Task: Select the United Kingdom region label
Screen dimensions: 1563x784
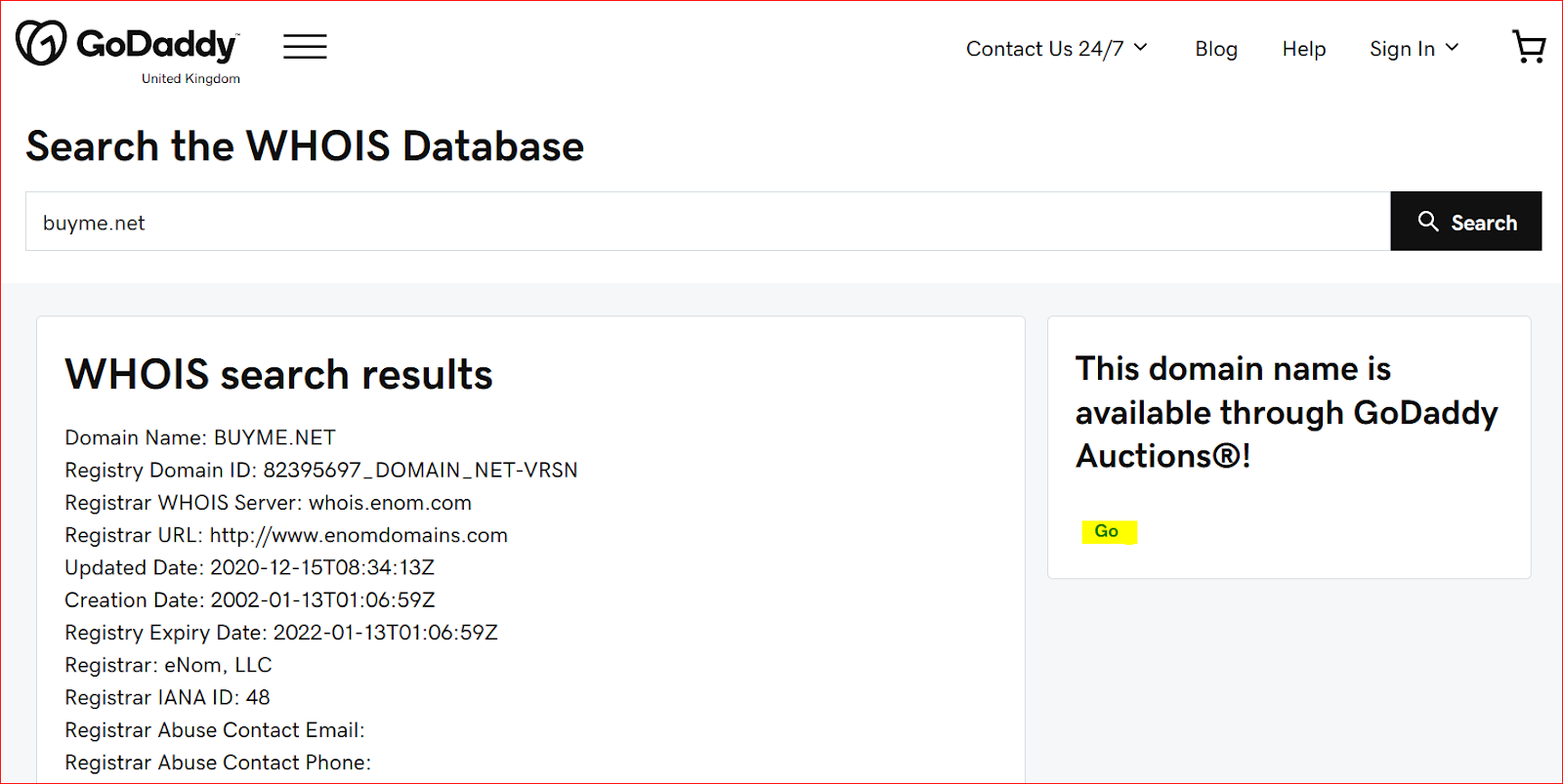Action: pyautogui.click(x=190, y=79)
